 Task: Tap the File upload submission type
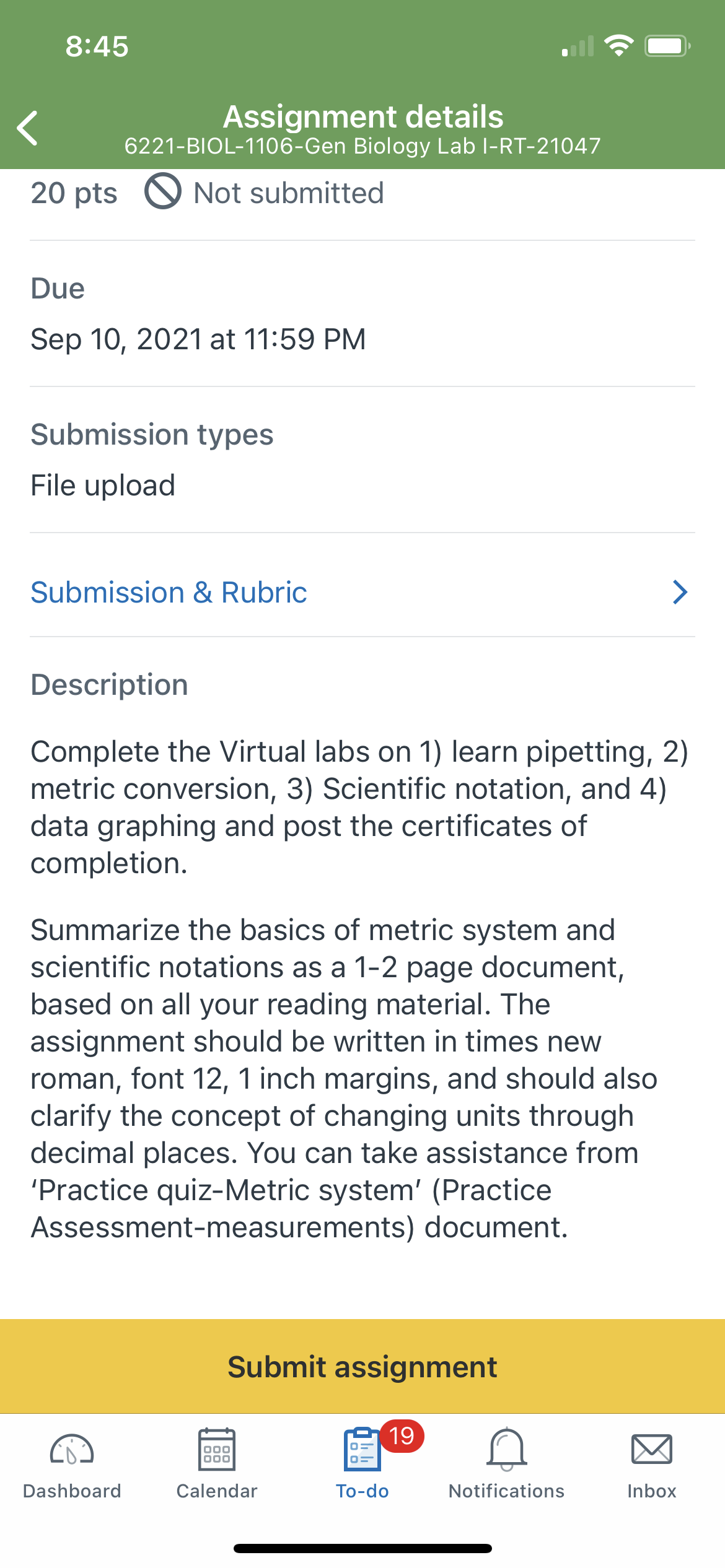click(103, 486)
